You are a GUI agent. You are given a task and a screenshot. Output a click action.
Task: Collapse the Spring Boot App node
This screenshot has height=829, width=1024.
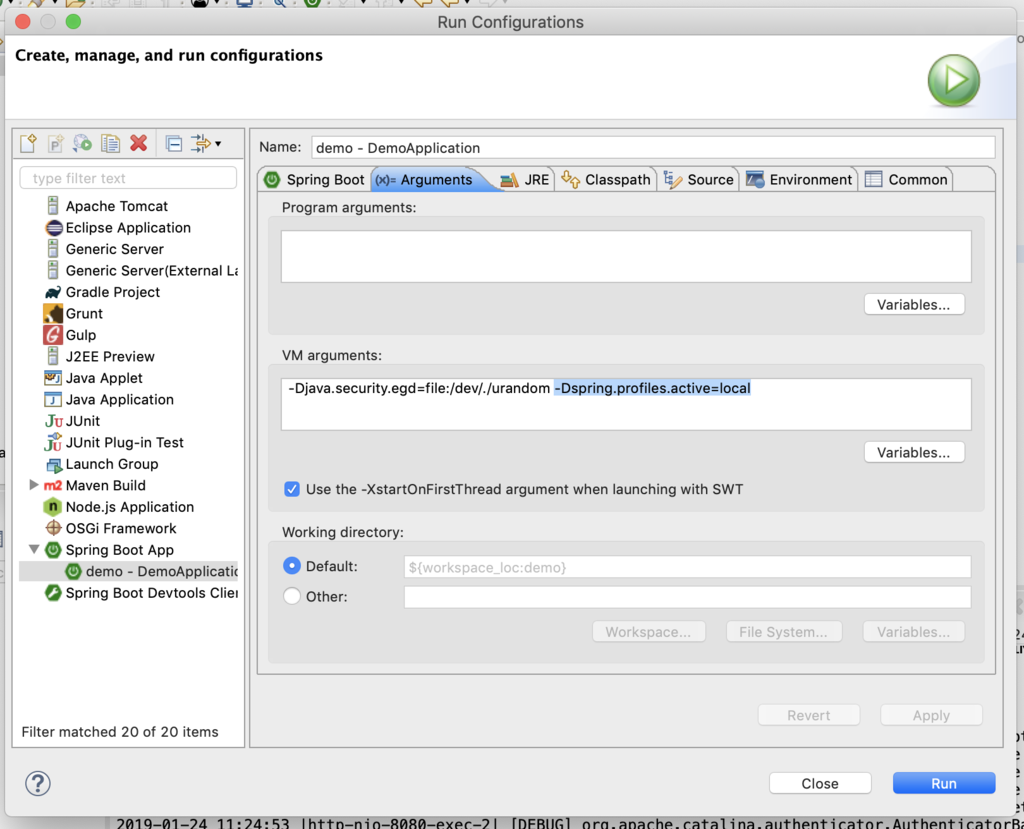click(33, 549)
